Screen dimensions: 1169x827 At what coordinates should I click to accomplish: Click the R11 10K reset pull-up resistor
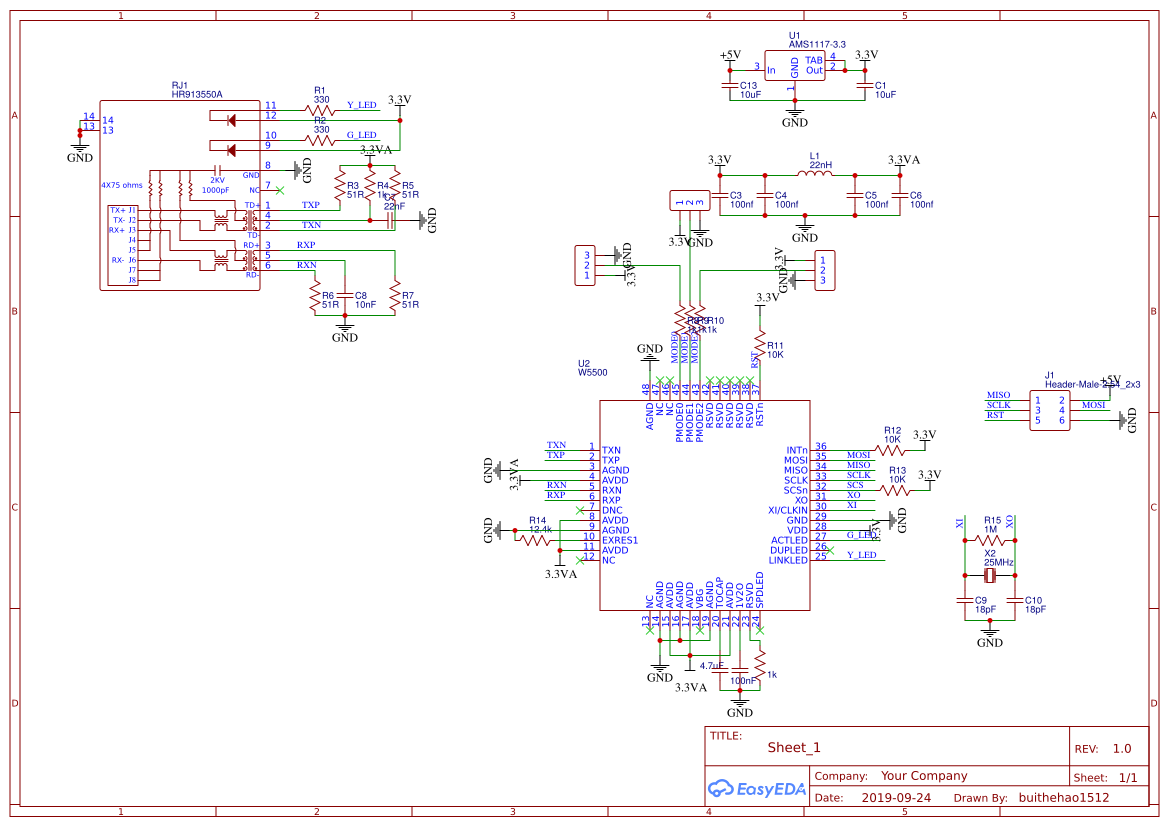tap(760, 348)
